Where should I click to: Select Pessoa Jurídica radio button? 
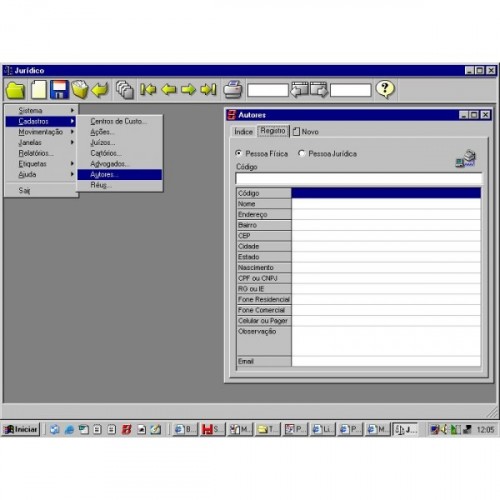301,153
